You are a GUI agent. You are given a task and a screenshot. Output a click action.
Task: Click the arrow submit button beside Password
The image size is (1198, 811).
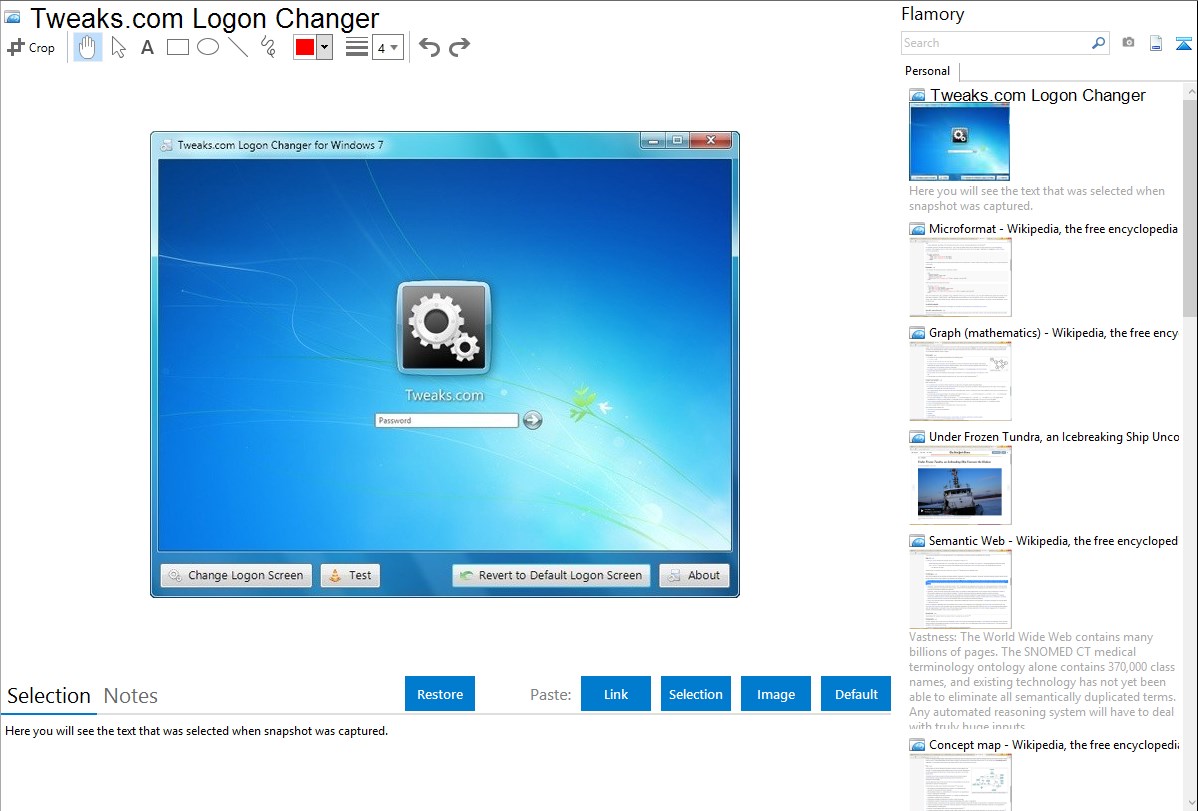point(533,420)
